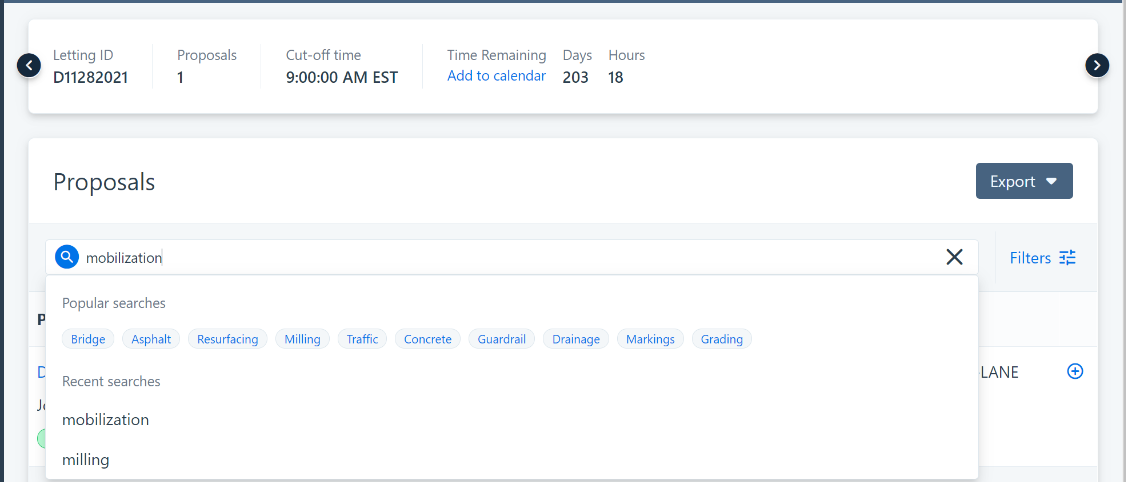Viewport: 1126px width, 482px height.
Task: Expand proposal row with plus icon
Action: click(x=1075, y=371)
